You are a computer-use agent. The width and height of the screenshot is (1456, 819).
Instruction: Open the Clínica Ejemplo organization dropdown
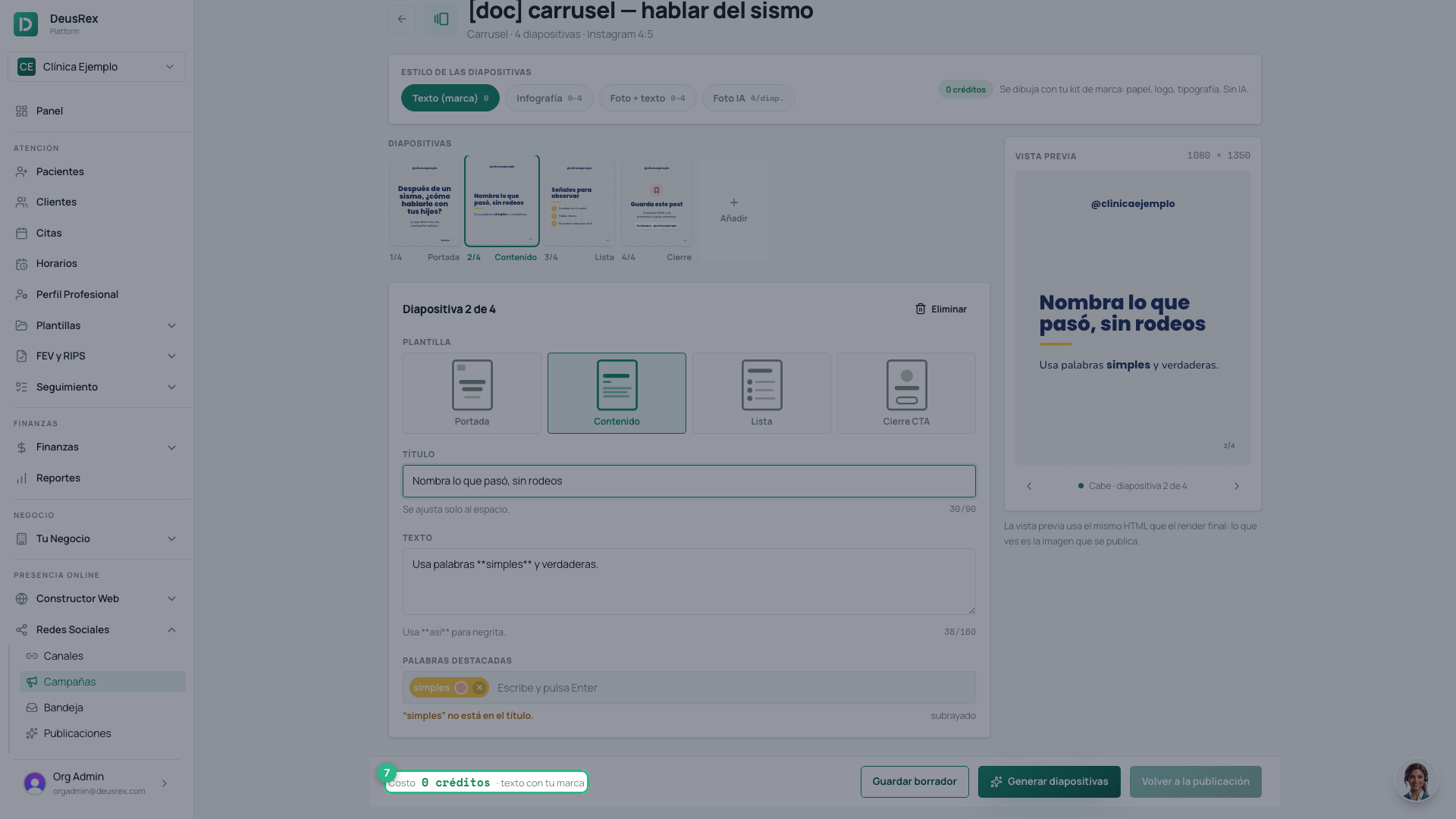point(96,67)
